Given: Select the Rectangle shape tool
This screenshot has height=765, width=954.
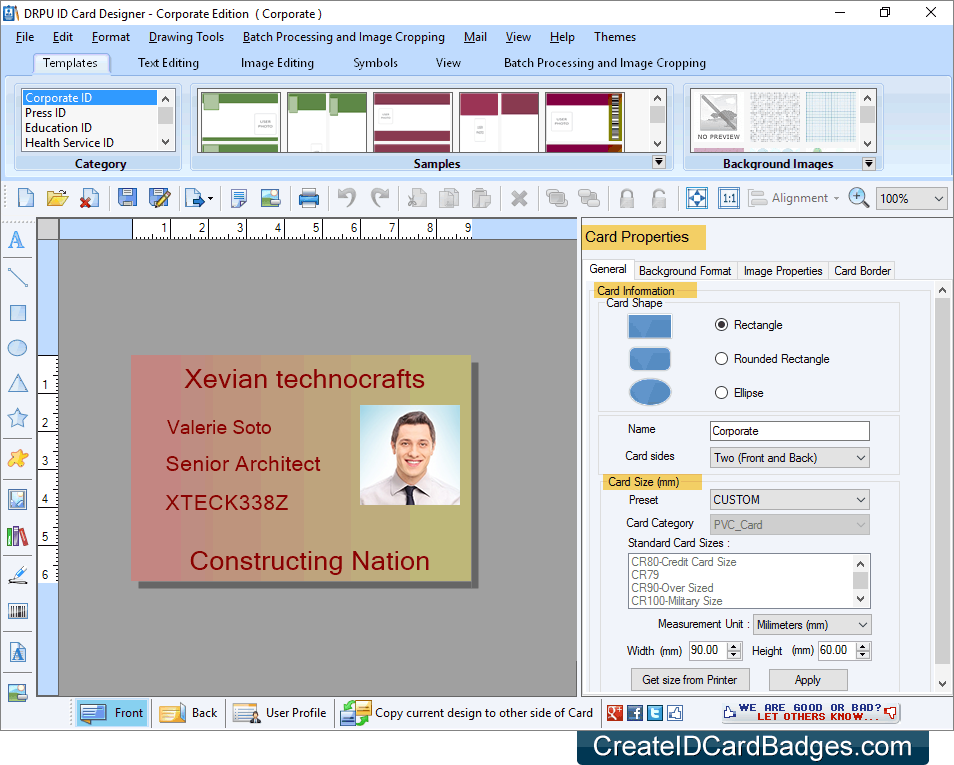Looking at the screenshot, I should 18,313.
